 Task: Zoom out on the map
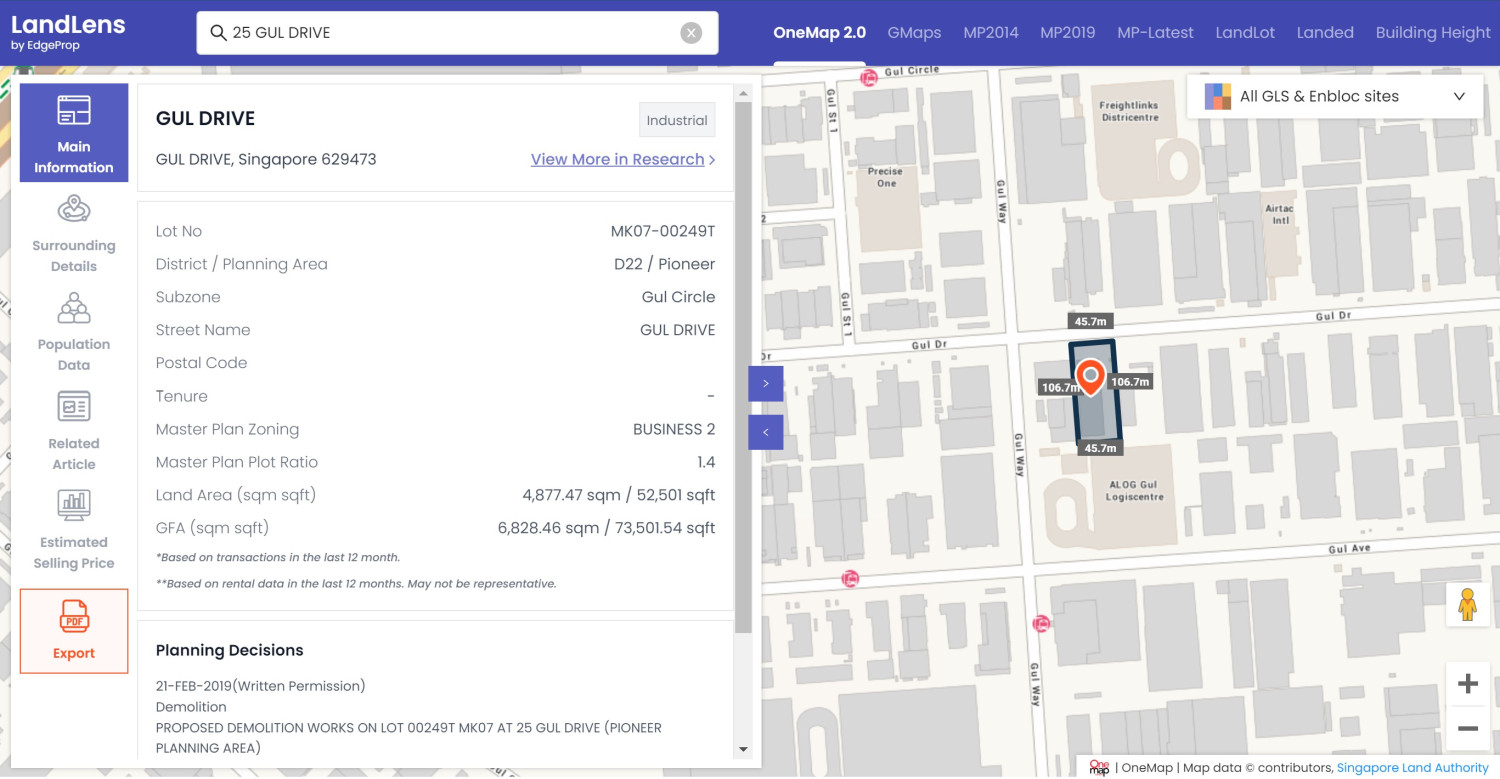[1467, 729]
